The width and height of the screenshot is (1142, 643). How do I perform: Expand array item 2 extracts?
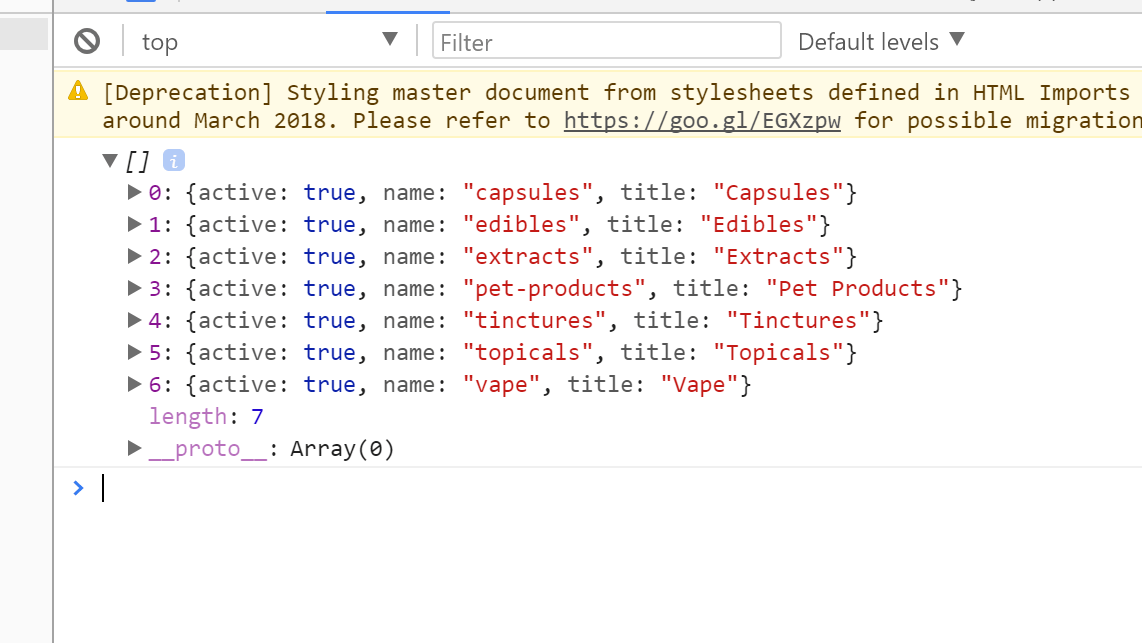tap(134, 256)
